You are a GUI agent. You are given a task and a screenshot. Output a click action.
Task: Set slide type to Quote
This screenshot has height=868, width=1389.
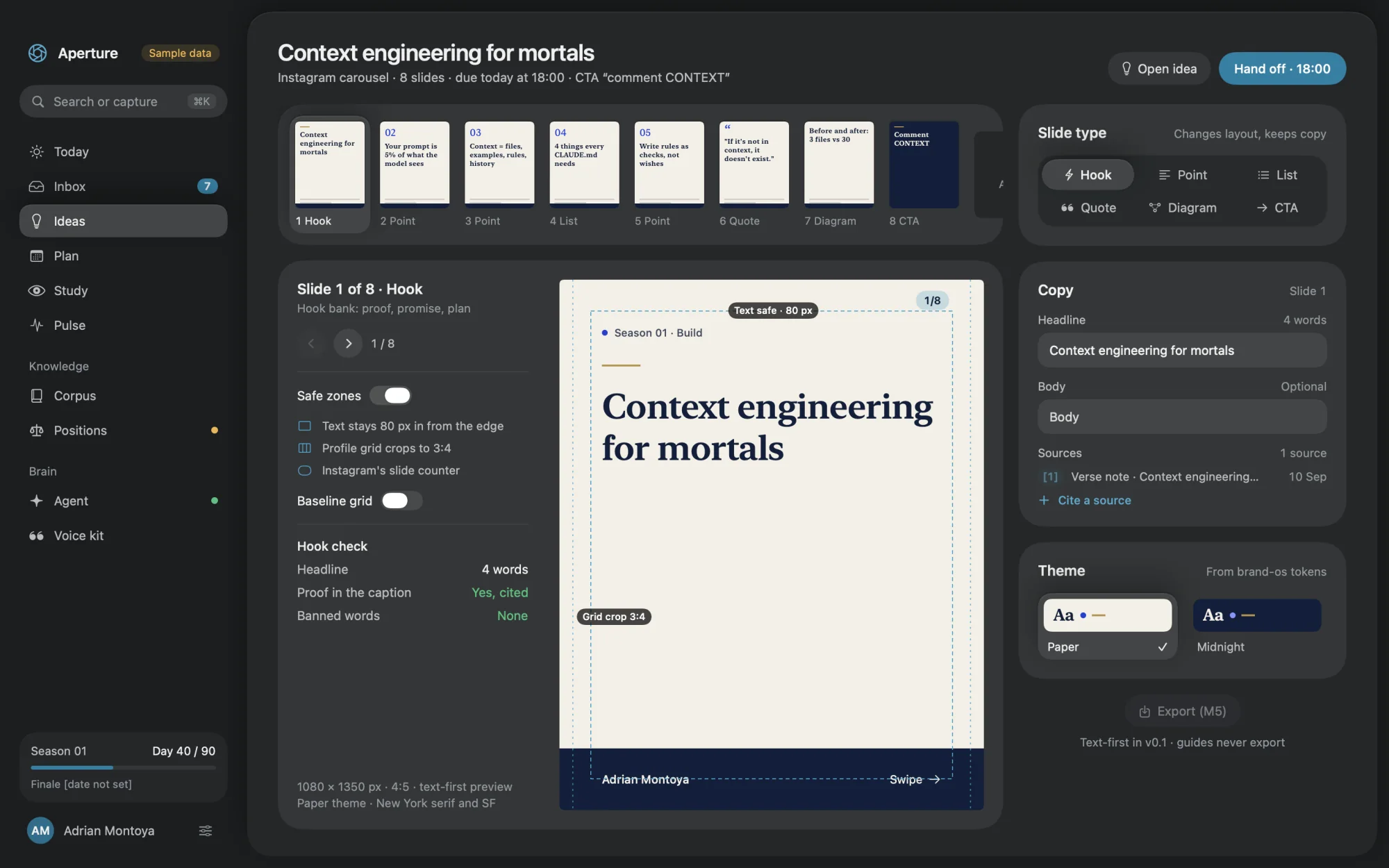pyautogui.click(x=1088, y=208)
